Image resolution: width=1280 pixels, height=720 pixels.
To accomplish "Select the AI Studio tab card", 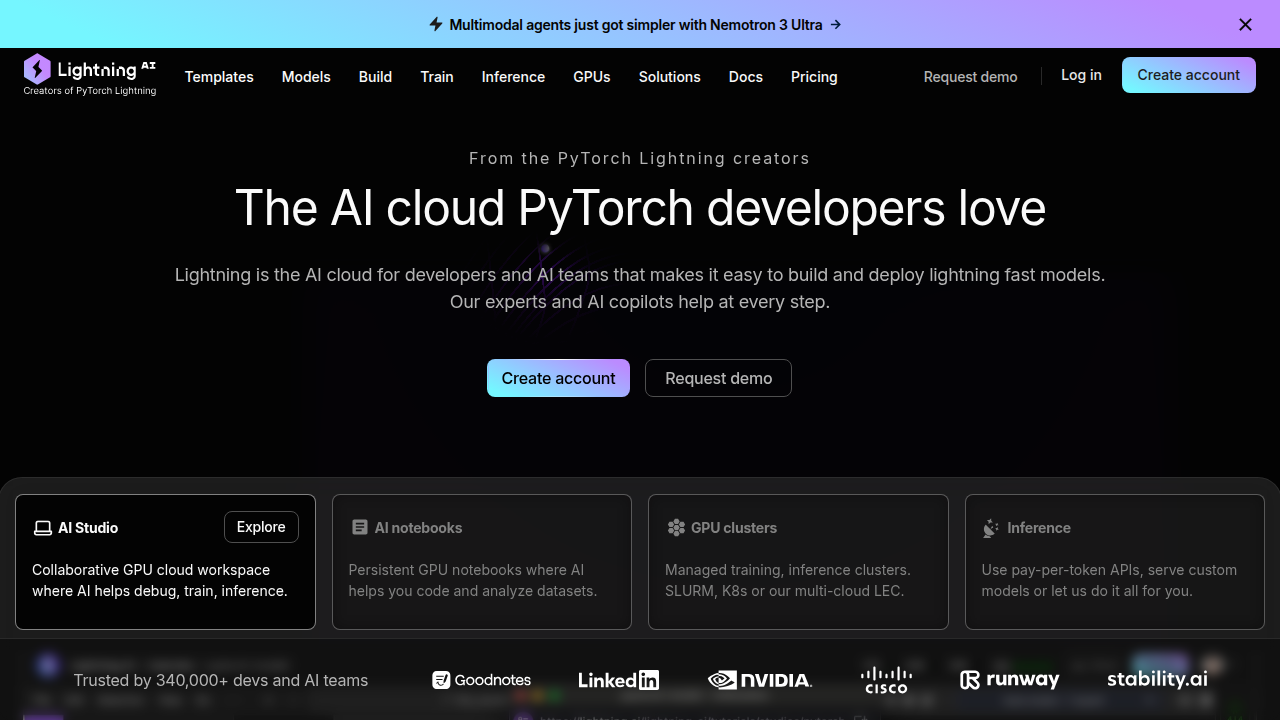I will (x=166, y=562).
